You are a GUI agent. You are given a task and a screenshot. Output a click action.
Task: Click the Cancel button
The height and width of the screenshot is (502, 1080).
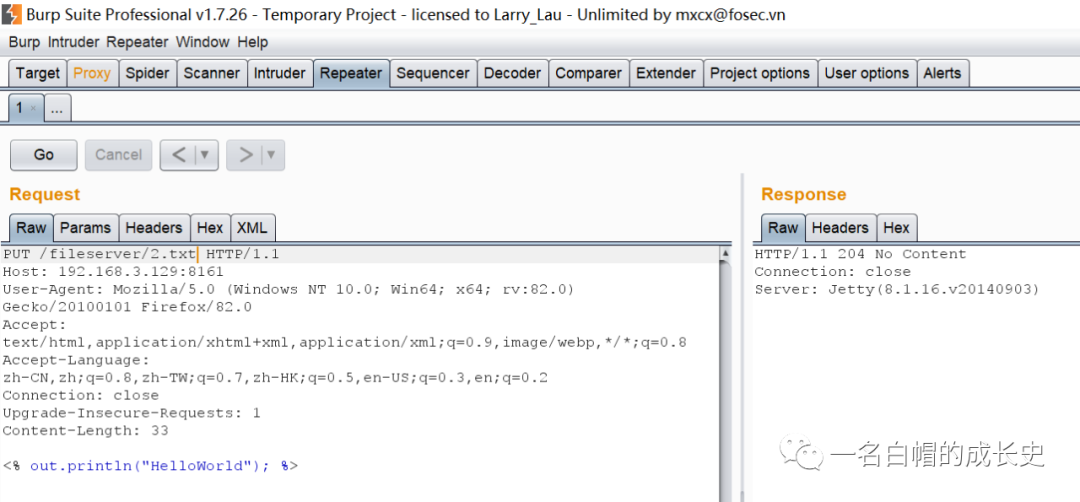click(118, 155)
